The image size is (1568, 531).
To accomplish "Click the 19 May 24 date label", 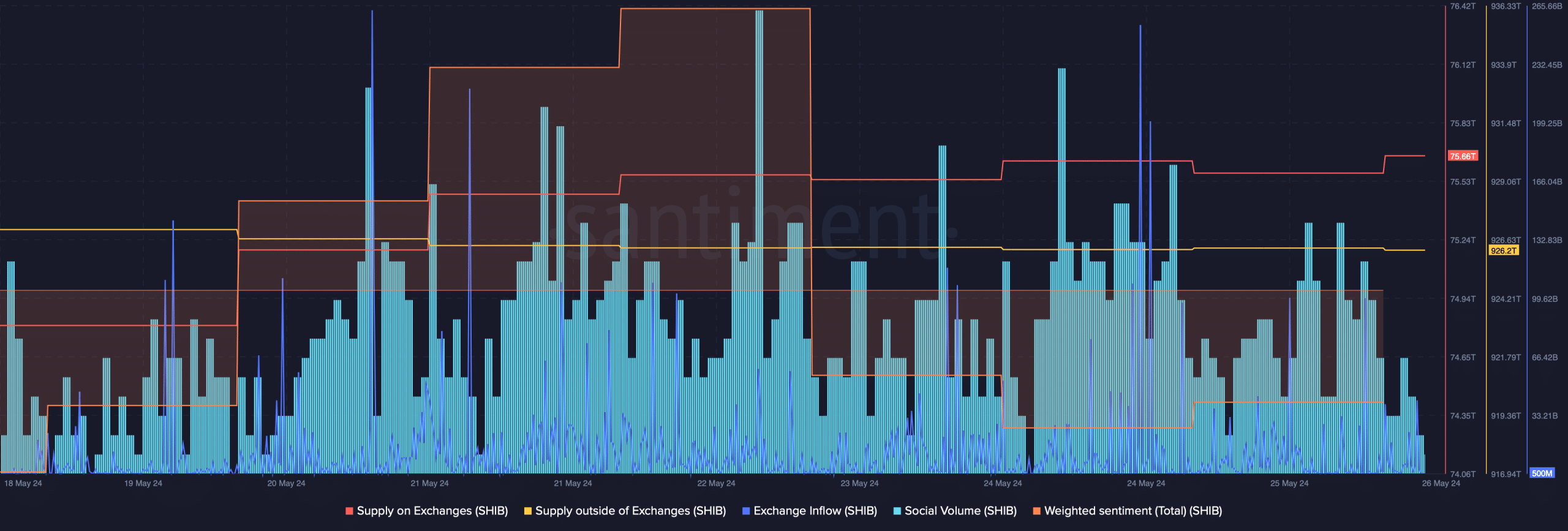I will click(x=143, y=483).
